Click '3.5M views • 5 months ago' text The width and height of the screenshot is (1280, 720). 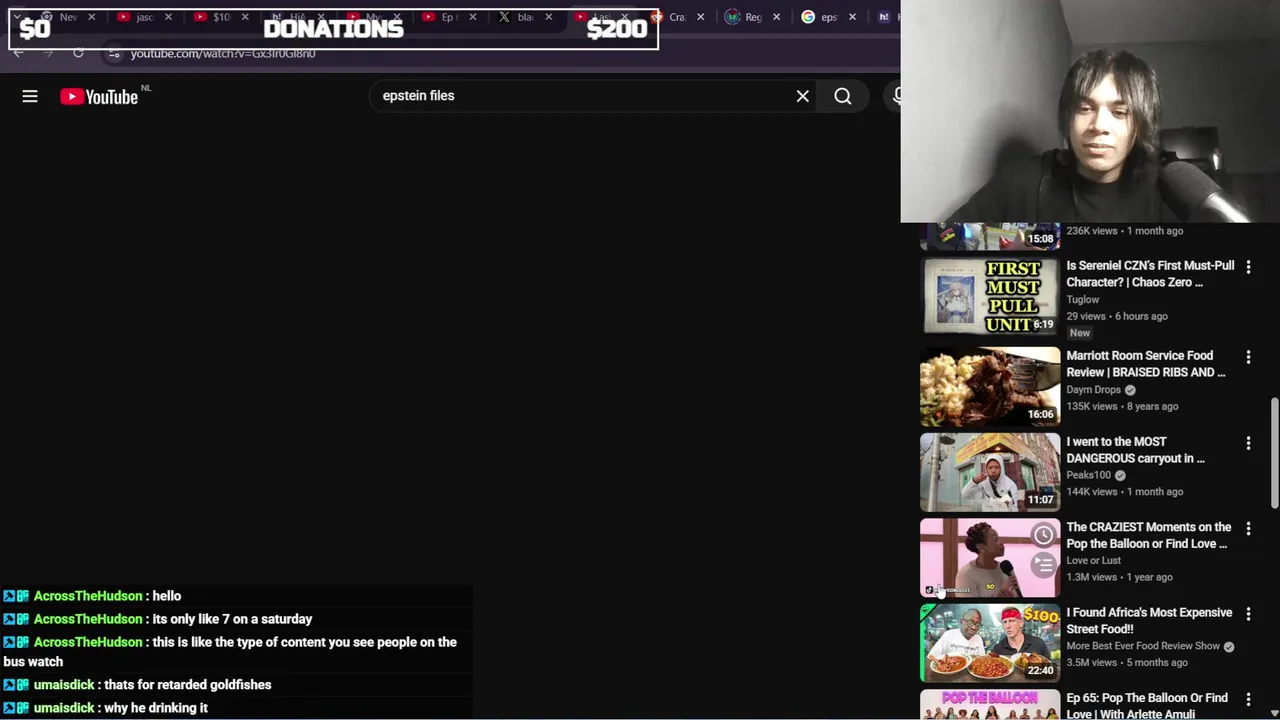pyautogui.click(x=1127, y=663)
